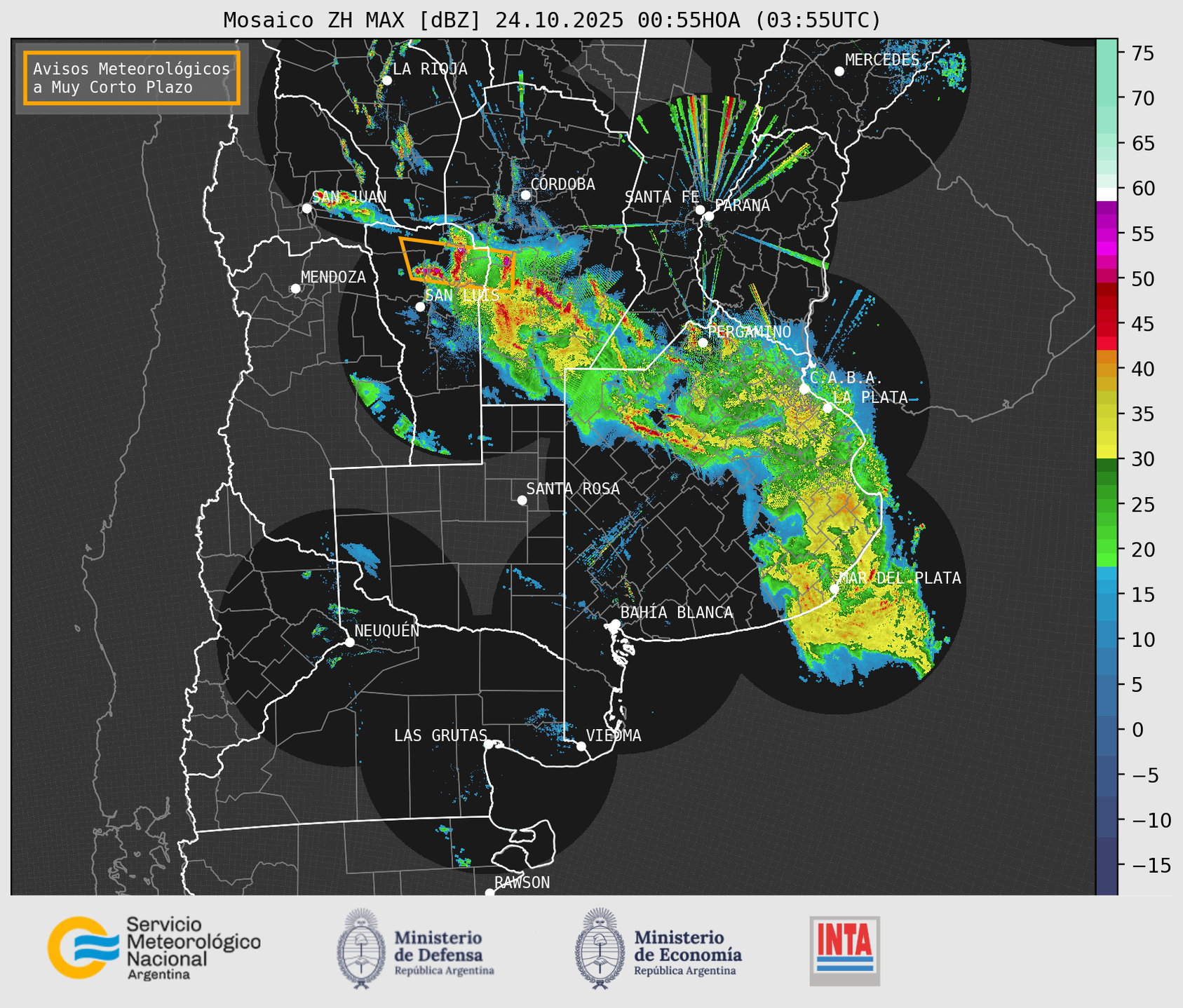Click the Avisos Meteorológicos a Muy Corto Plazo box
The image size is (1183, 1008).
pos(132,78)
